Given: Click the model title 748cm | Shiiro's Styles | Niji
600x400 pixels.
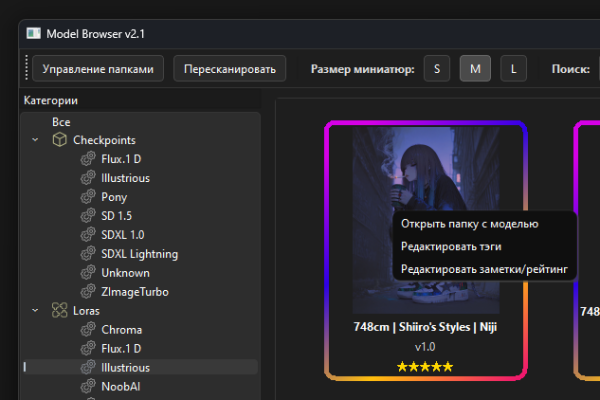Looking at the screenshot, I should [425, 327].
